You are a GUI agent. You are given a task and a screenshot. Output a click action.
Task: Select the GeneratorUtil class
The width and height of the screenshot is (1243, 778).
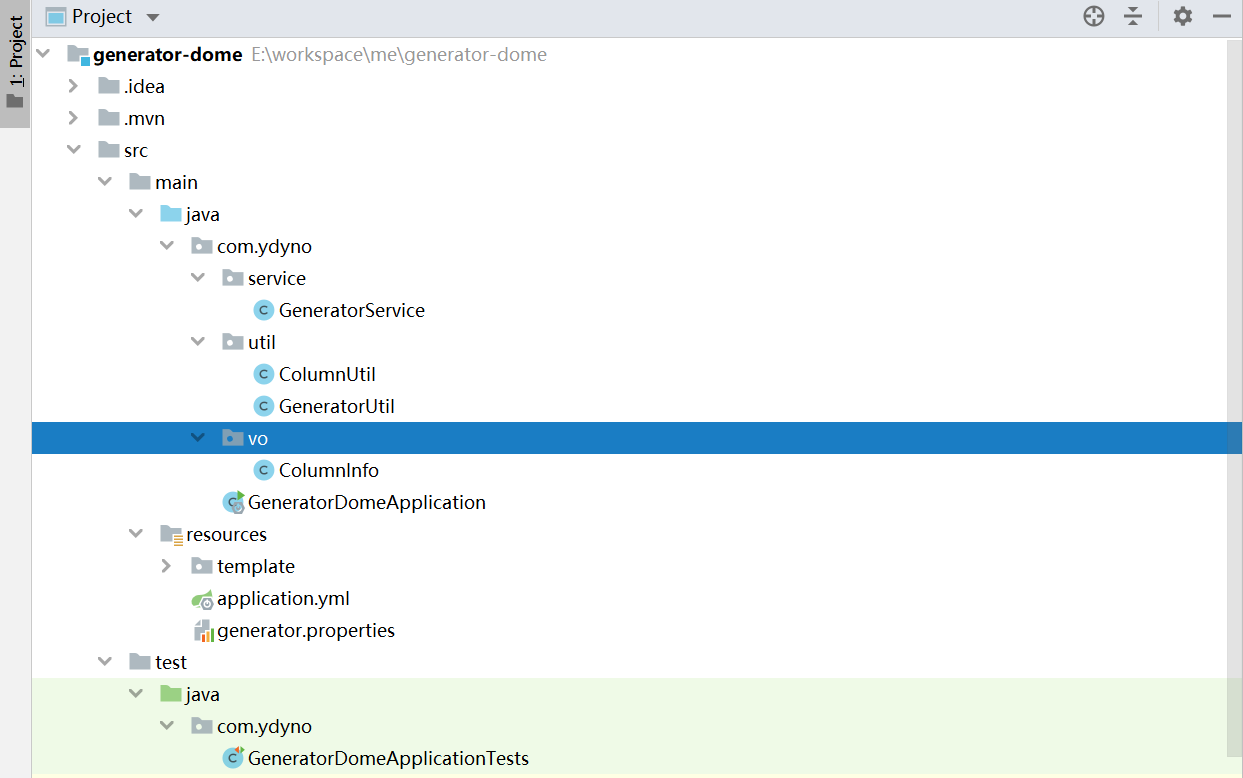pos(336,406)
